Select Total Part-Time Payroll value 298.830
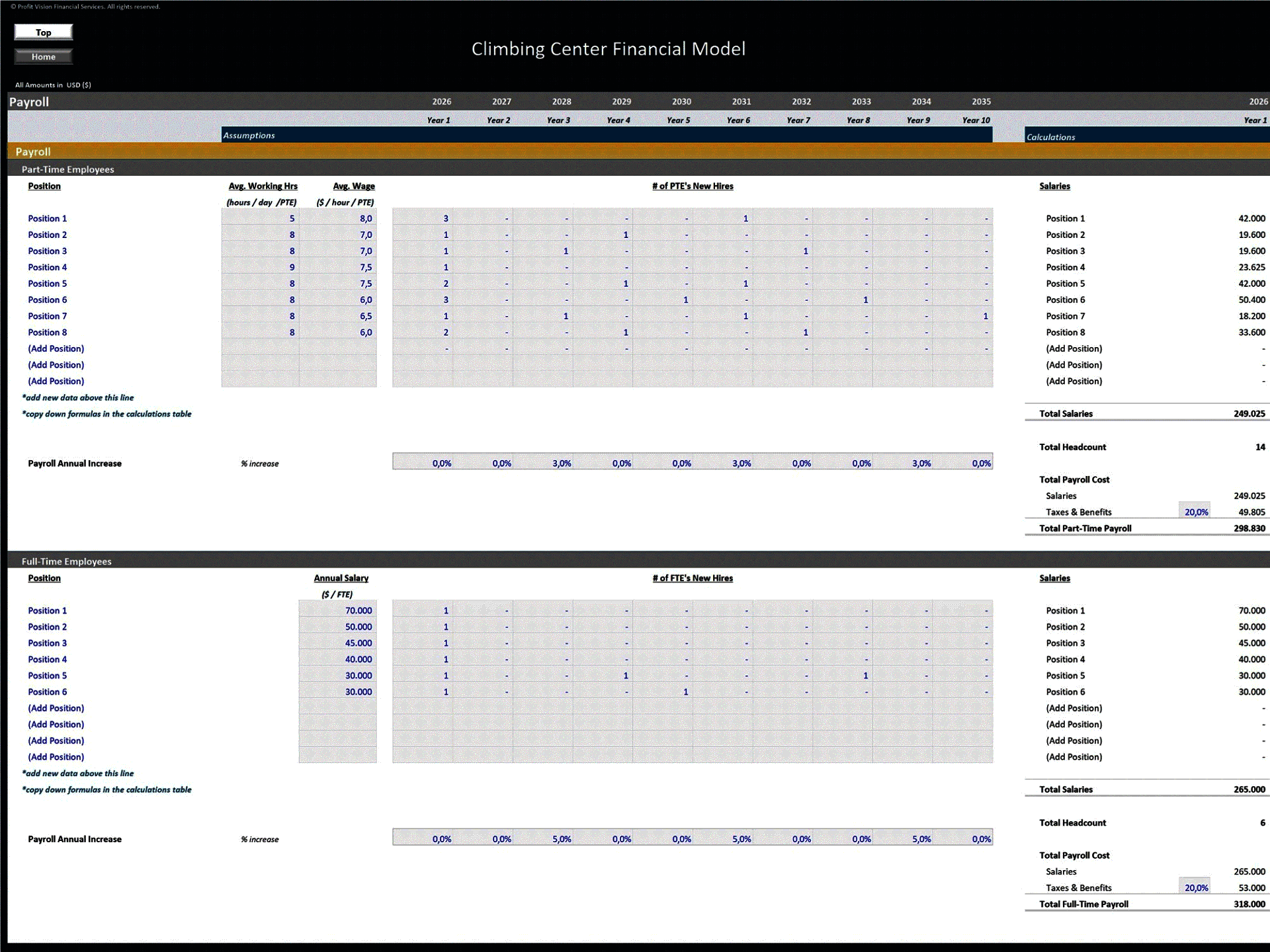The width and height of the screenshot is (1270, 952). (x=1248, y=529)
